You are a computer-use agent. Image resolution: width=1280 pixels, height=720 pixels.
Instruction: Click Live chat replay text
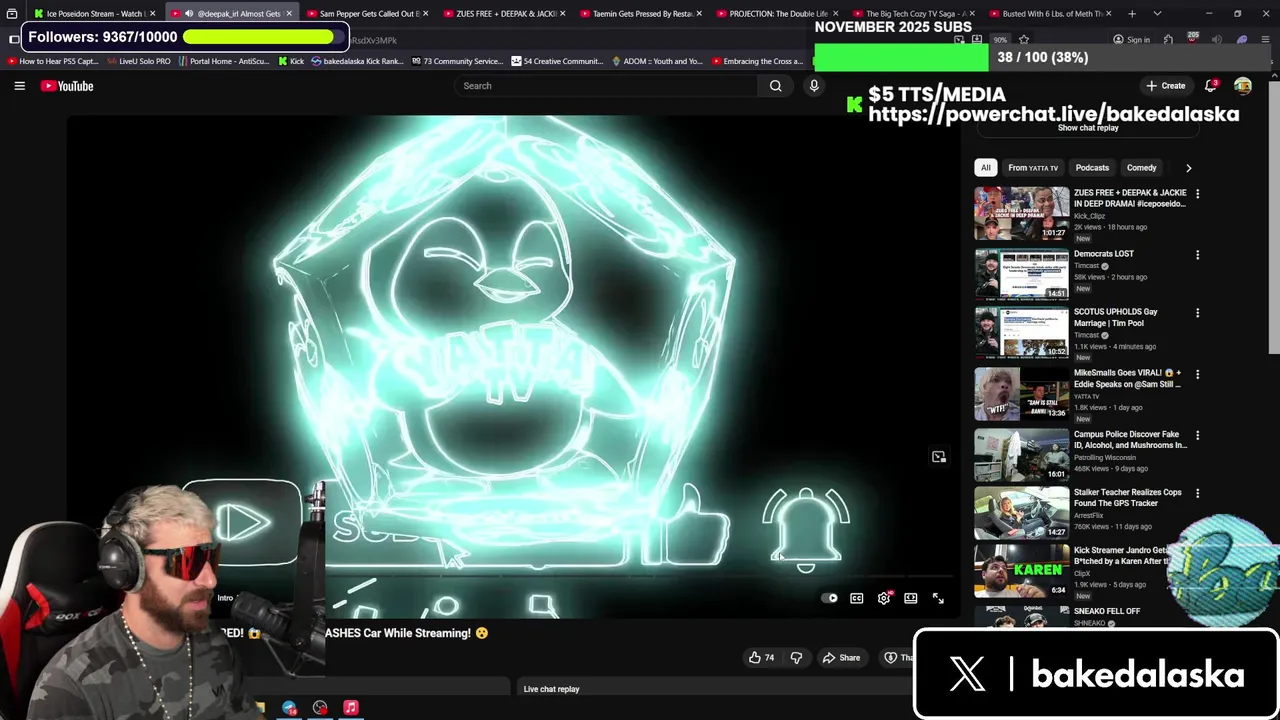(x=551, y=689)
